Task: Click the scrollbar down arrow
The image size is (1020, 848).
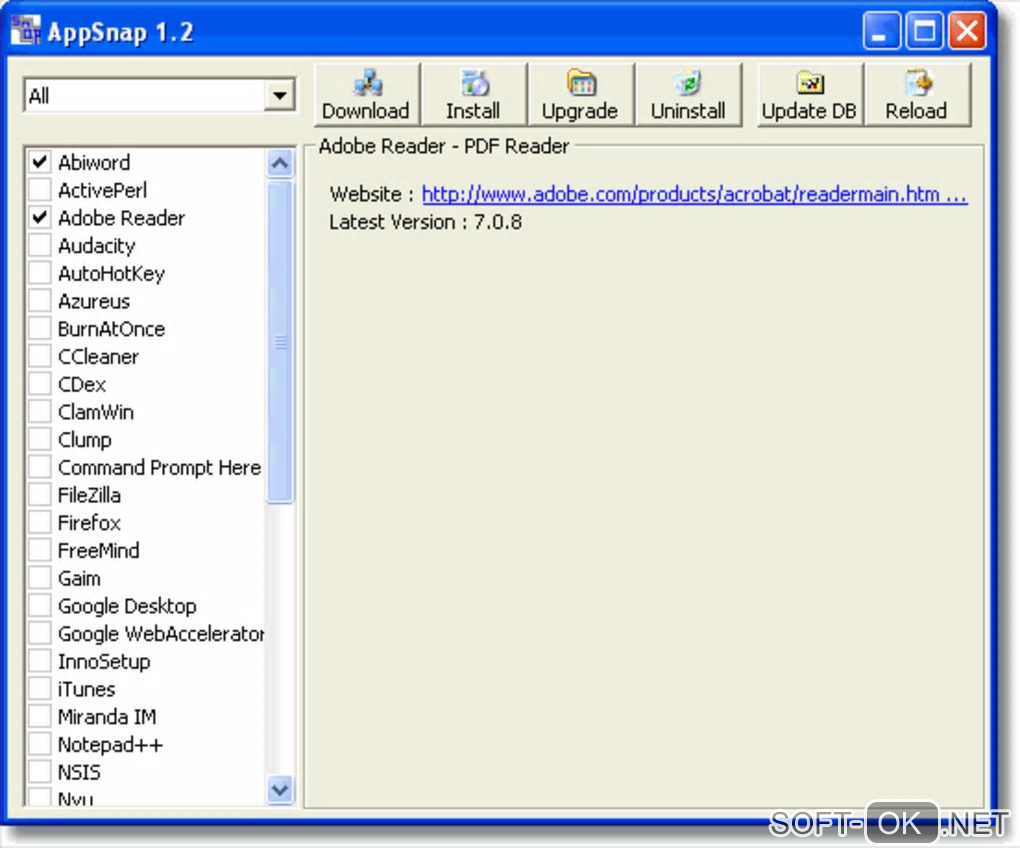Action: tap(280, 789)
